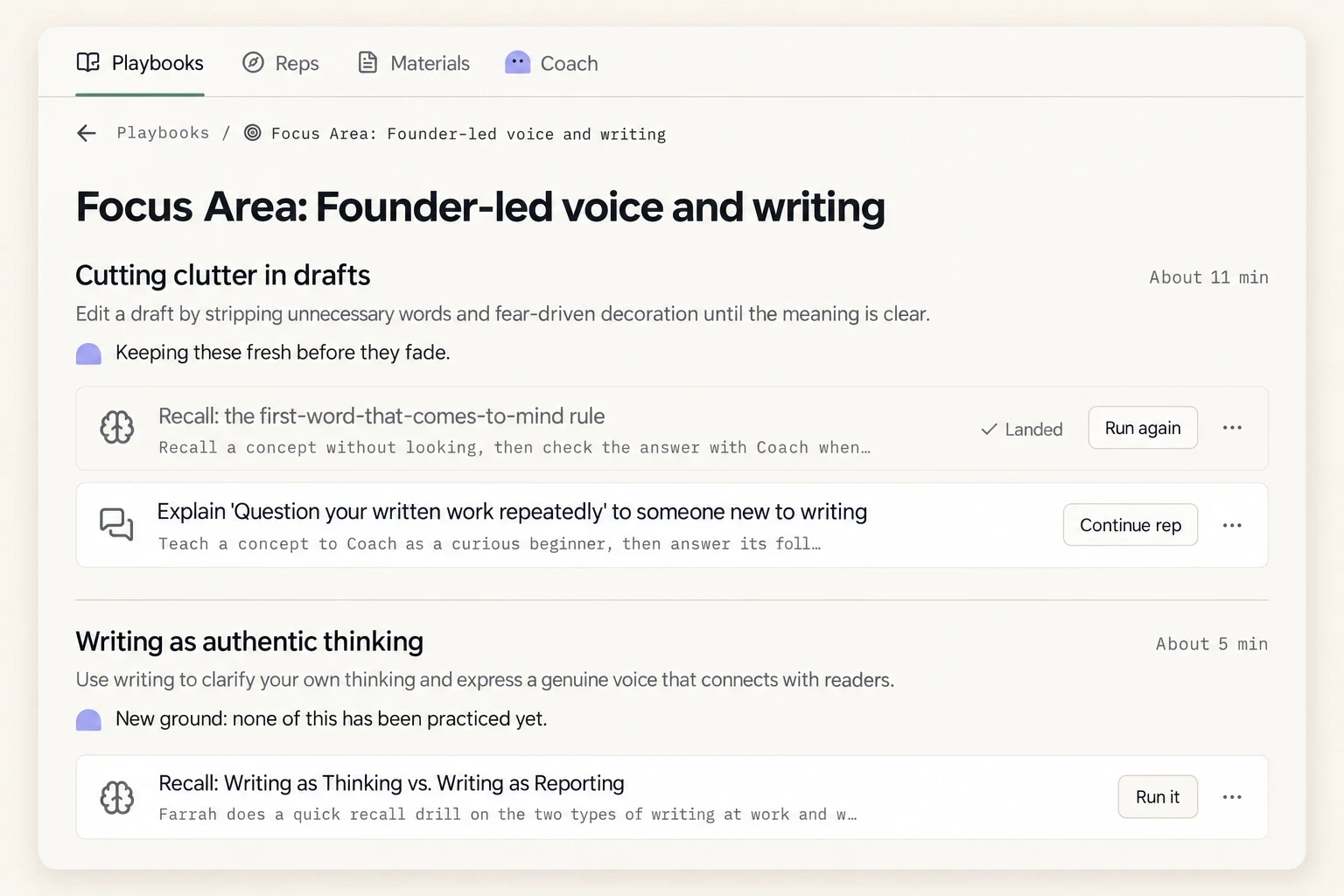Click 'Keeping these fresh before they fade.' note
This screenshot has width=1344, height=896.
tap(283, 353)
